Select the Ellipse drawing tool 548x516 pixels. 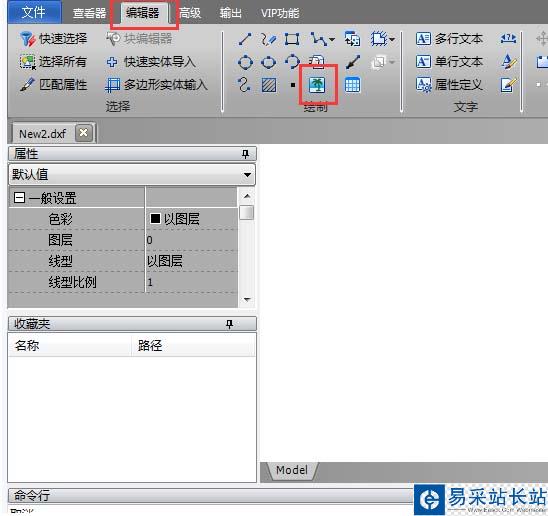coord(268,62)
